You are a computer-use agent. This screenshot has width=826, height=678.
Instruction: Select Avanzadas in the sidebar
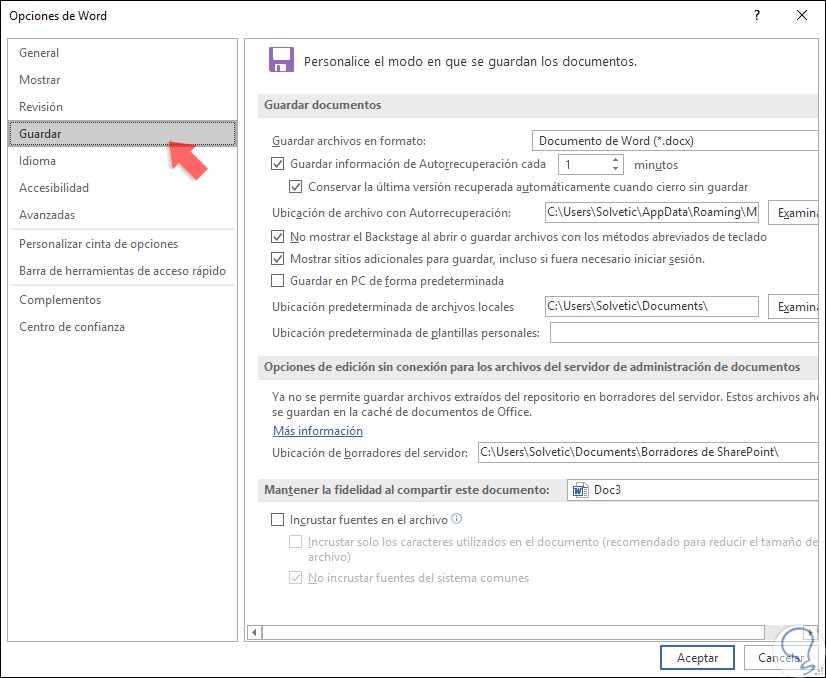[x=123, y=214]
